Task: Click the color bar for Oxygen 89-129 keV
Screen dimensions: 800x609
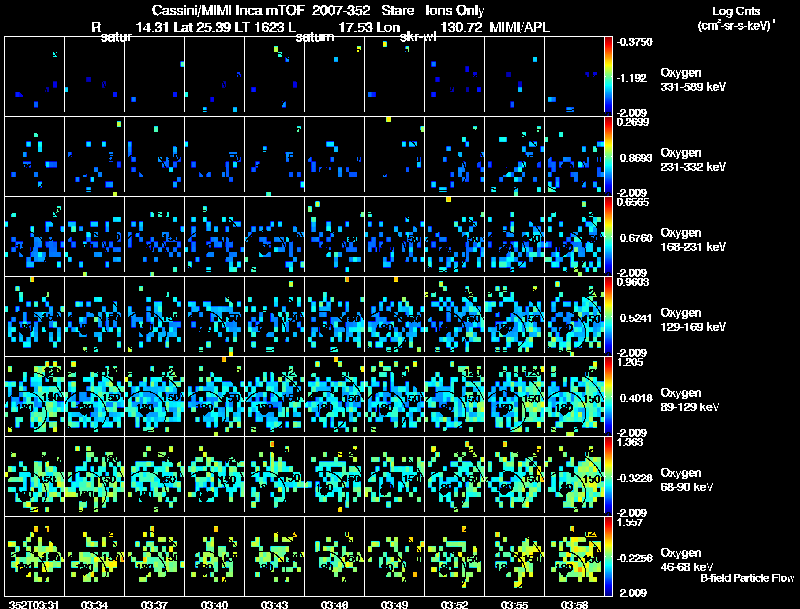Action: [609, 396]
